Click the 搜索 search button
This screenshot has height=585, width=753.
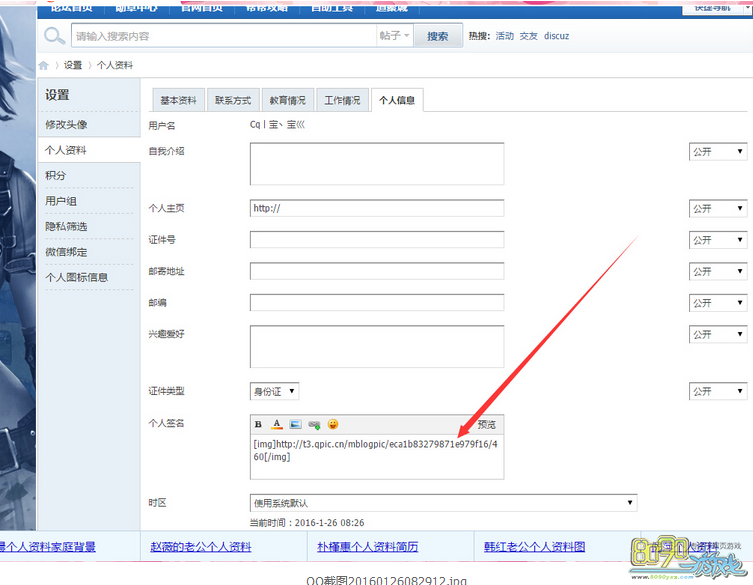point(437,36)
